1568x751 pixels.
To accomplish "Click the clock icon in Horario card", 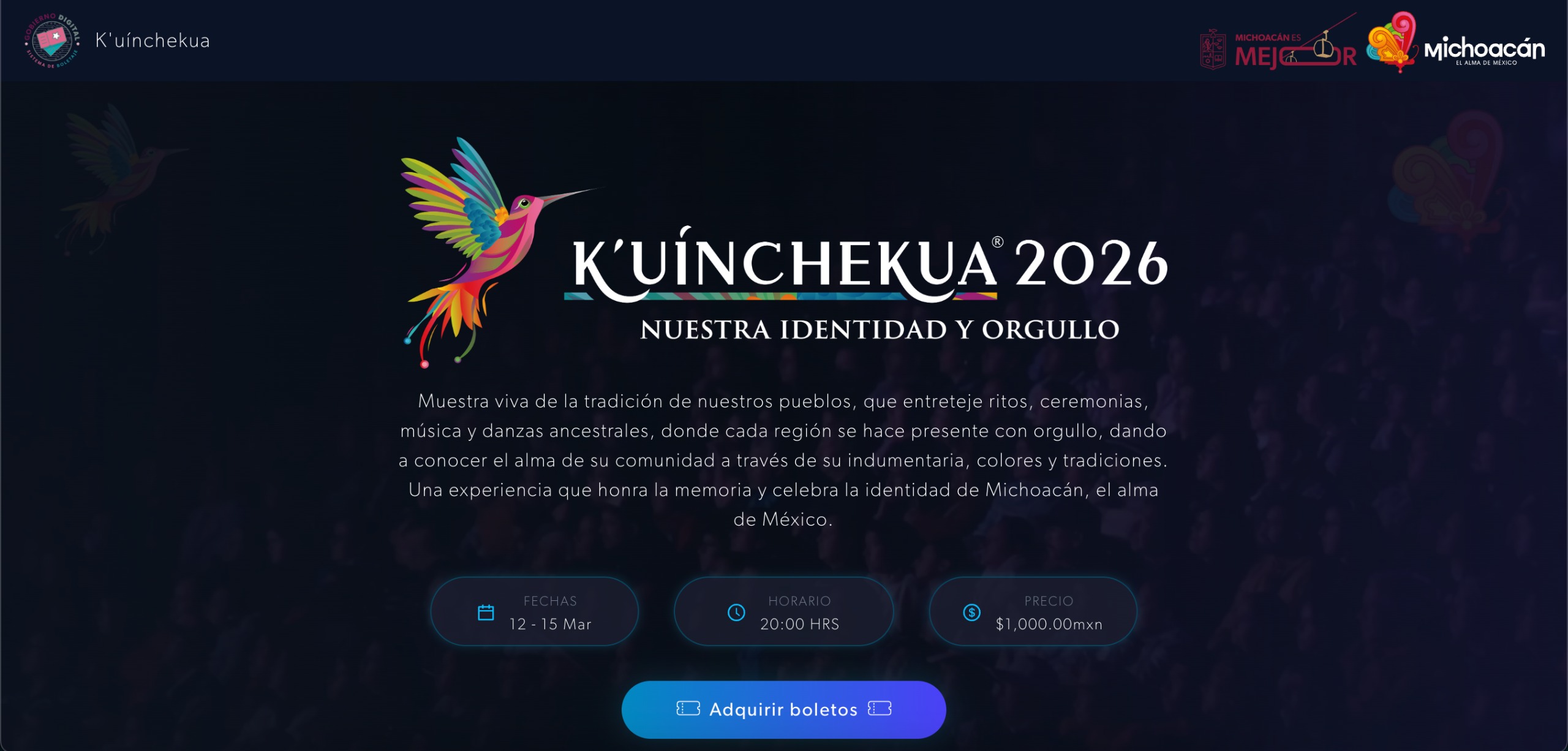I will click(x=736, y=613).
